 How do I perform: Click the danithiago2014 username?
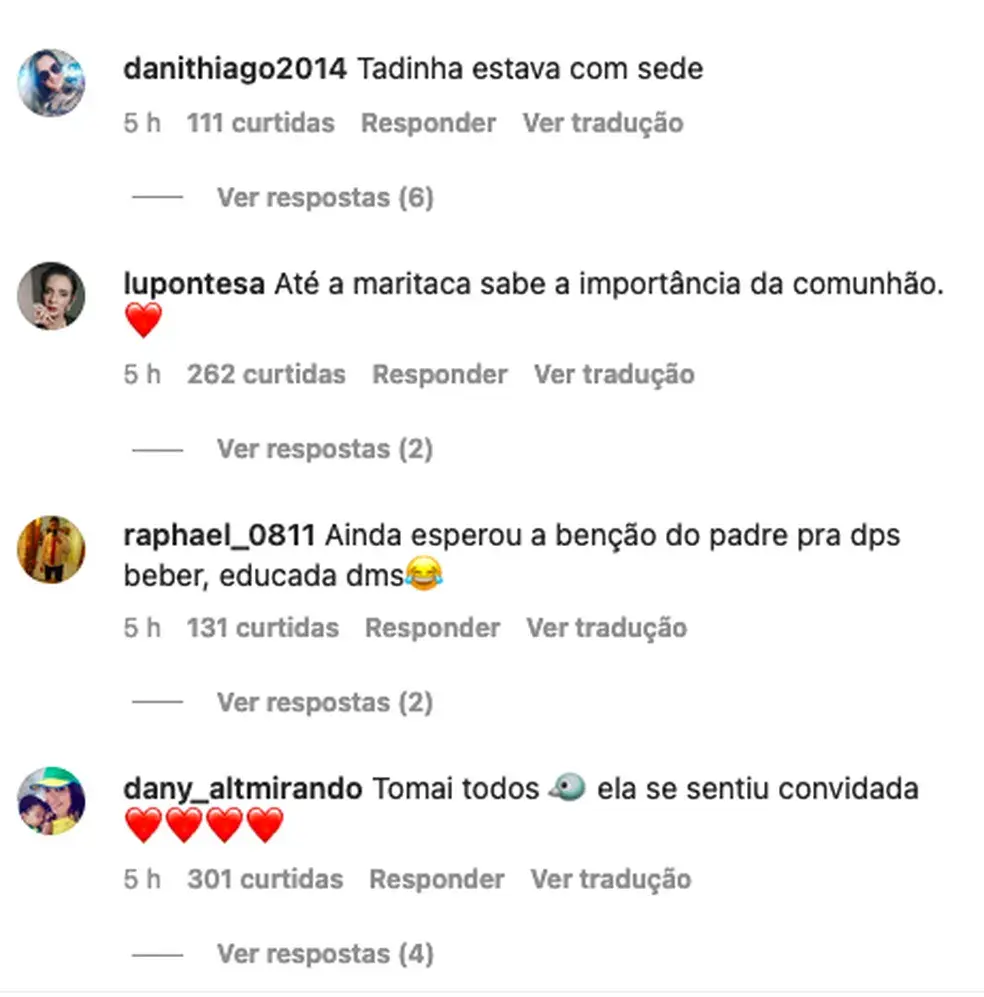tap(235, 69)
